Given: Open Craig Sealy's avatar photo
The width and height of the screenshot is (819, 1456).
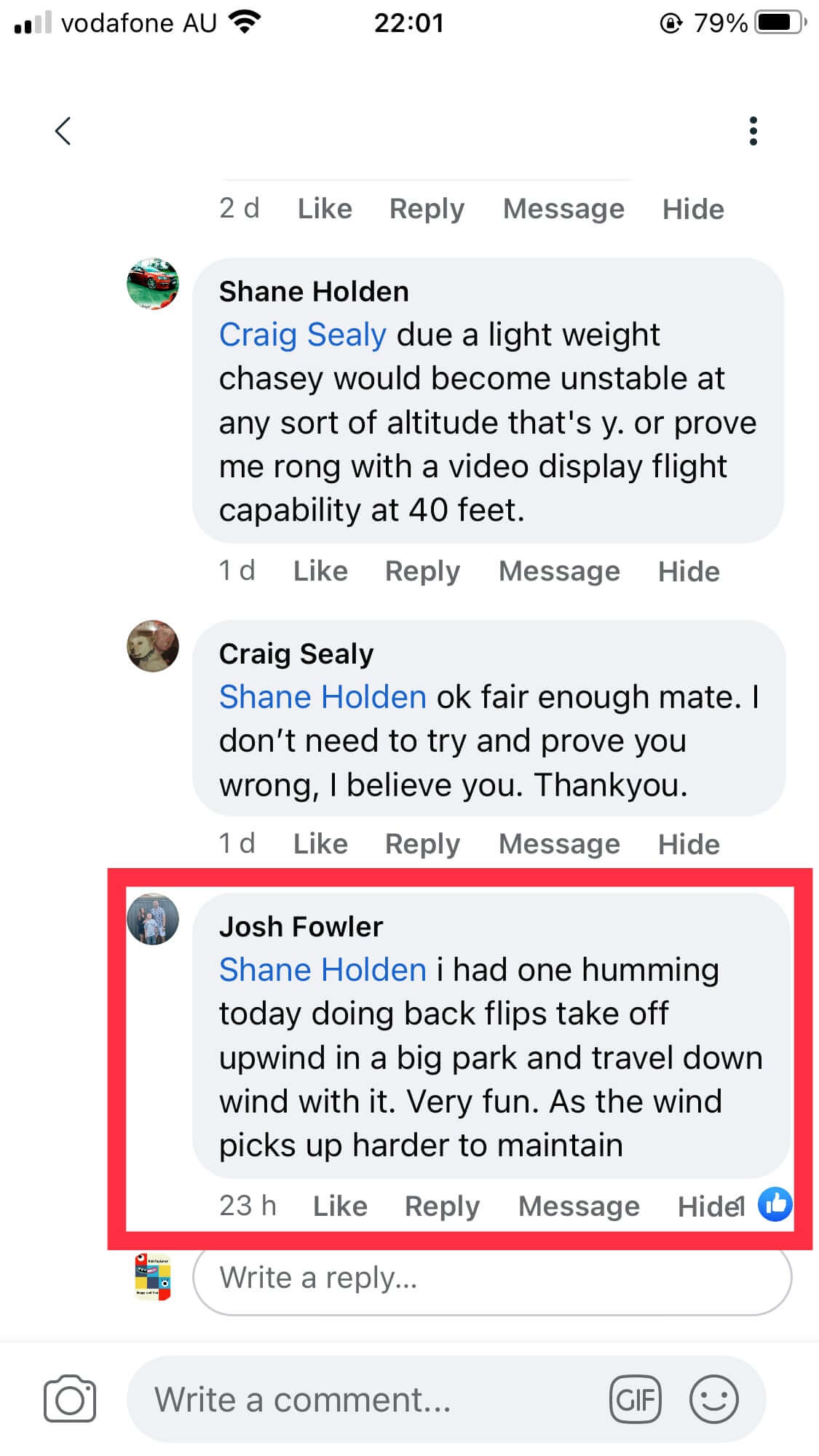Looking at the screenshot, I should point(153,646).
